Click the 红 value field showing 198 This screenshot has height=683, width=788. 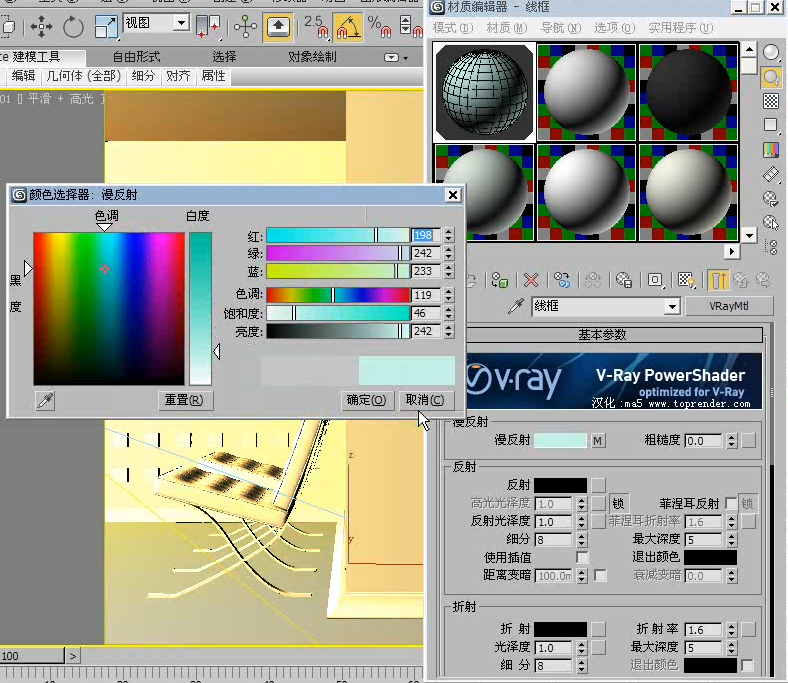(x=426, y=235)
